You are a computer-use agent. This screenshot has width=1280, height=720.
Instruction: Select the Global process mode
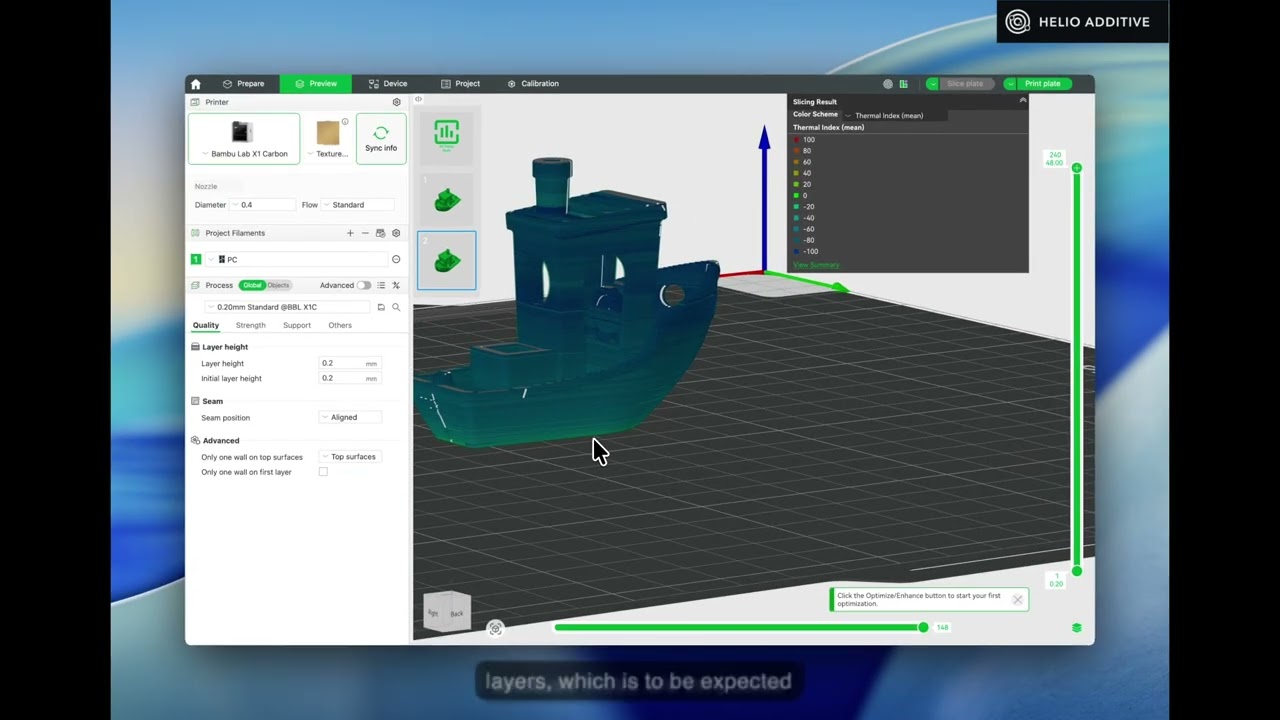[252, 285]
